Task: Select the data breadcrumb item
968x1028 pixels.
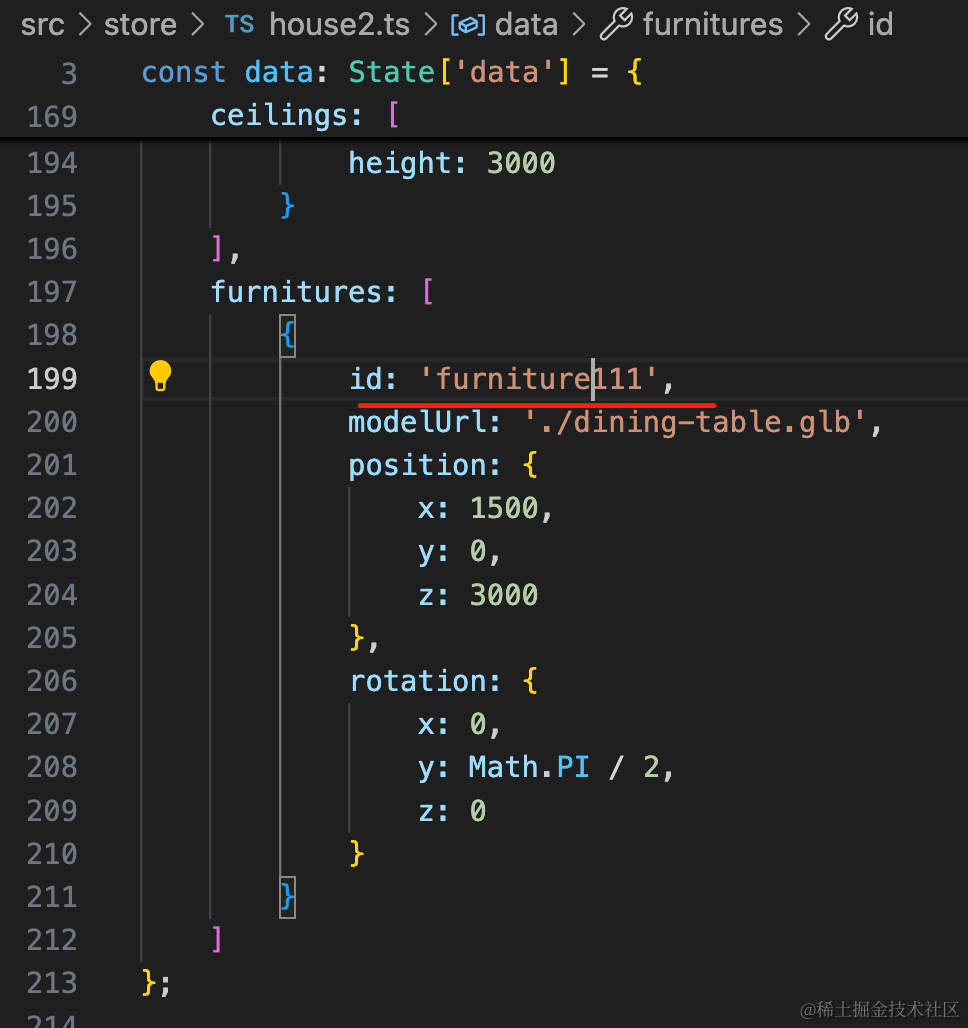Action: (526, 25)
